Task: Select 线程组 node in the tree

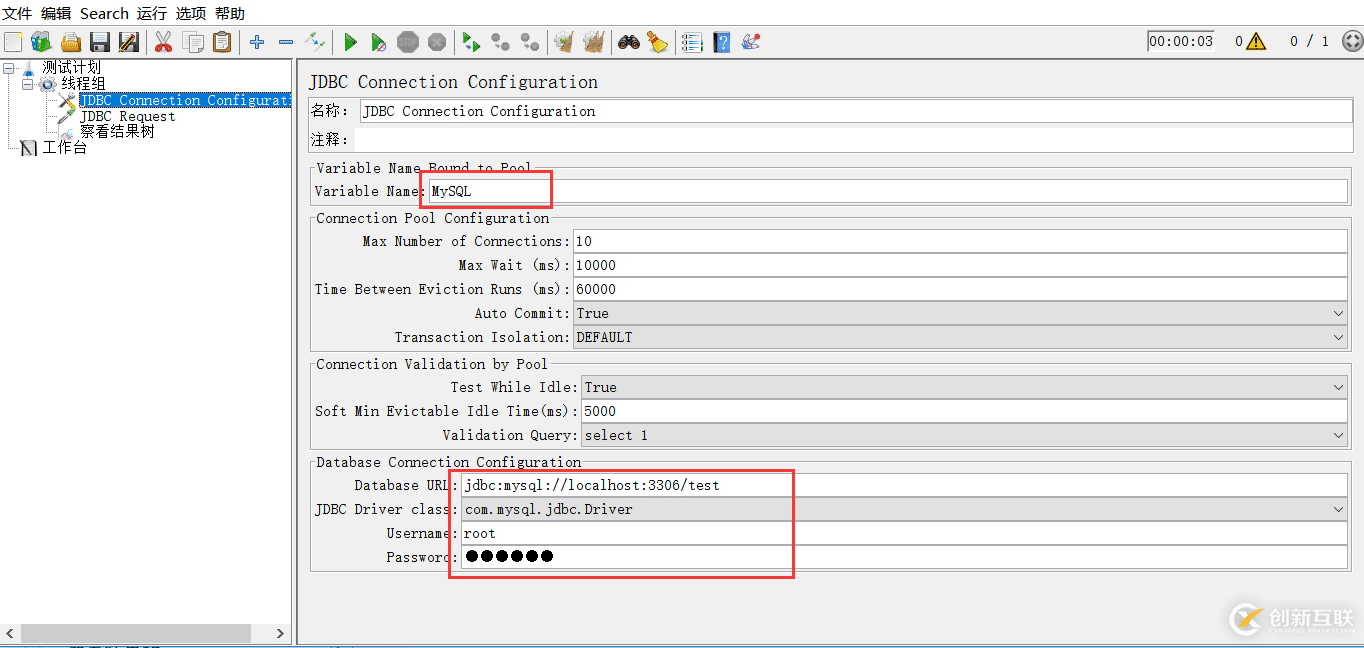Action: (x=83, y=84)
